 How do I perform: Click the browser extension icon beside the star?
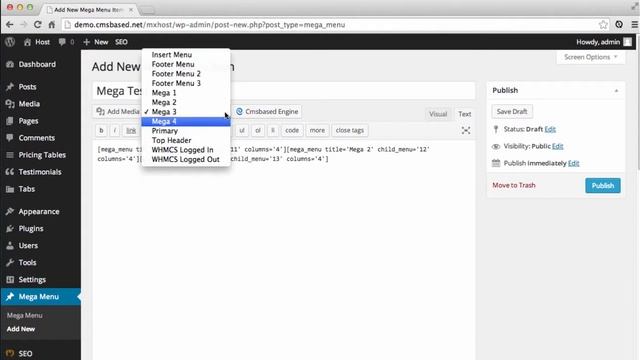619,25
